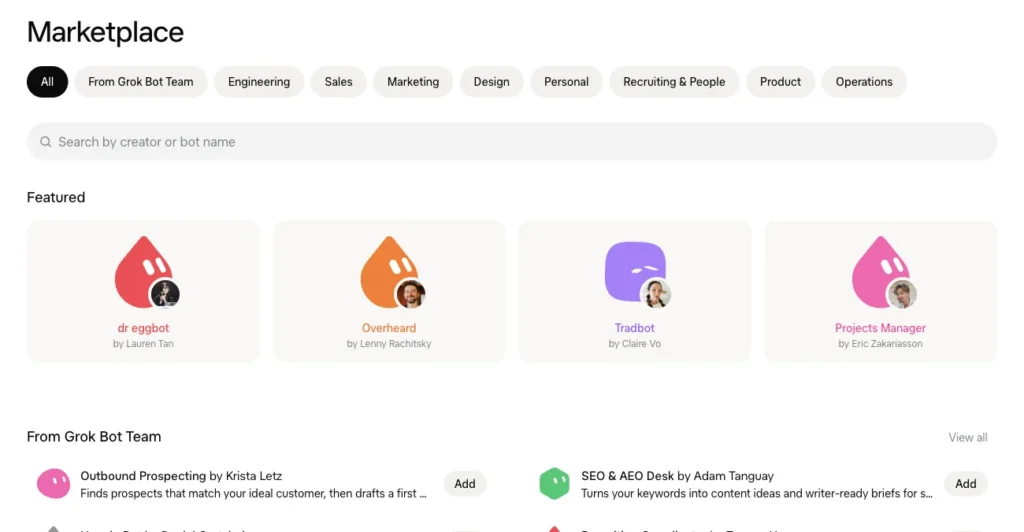Click 'by Claire Vo' creator text
The image size is (1024, 532).
tap(634, 343)
